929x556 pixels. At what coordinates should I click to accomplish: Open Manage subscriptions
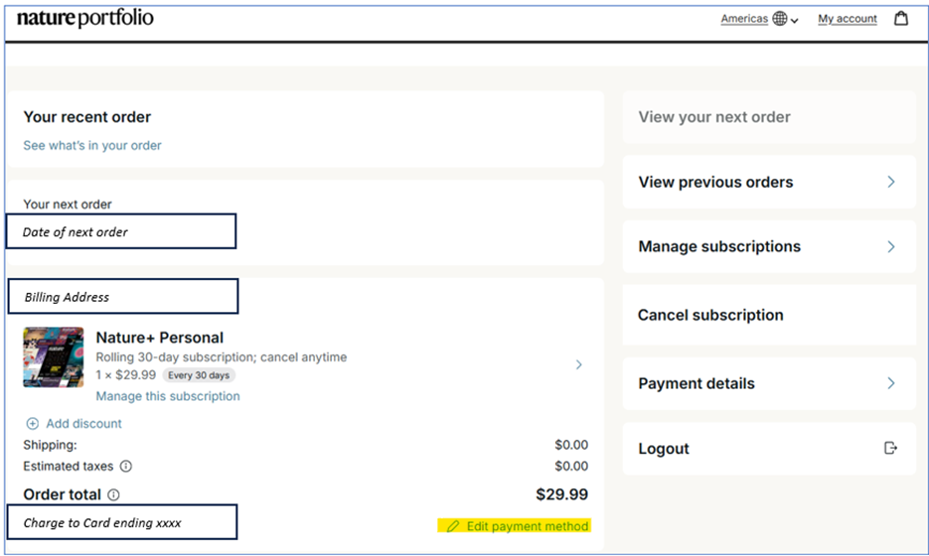(769, 247)
